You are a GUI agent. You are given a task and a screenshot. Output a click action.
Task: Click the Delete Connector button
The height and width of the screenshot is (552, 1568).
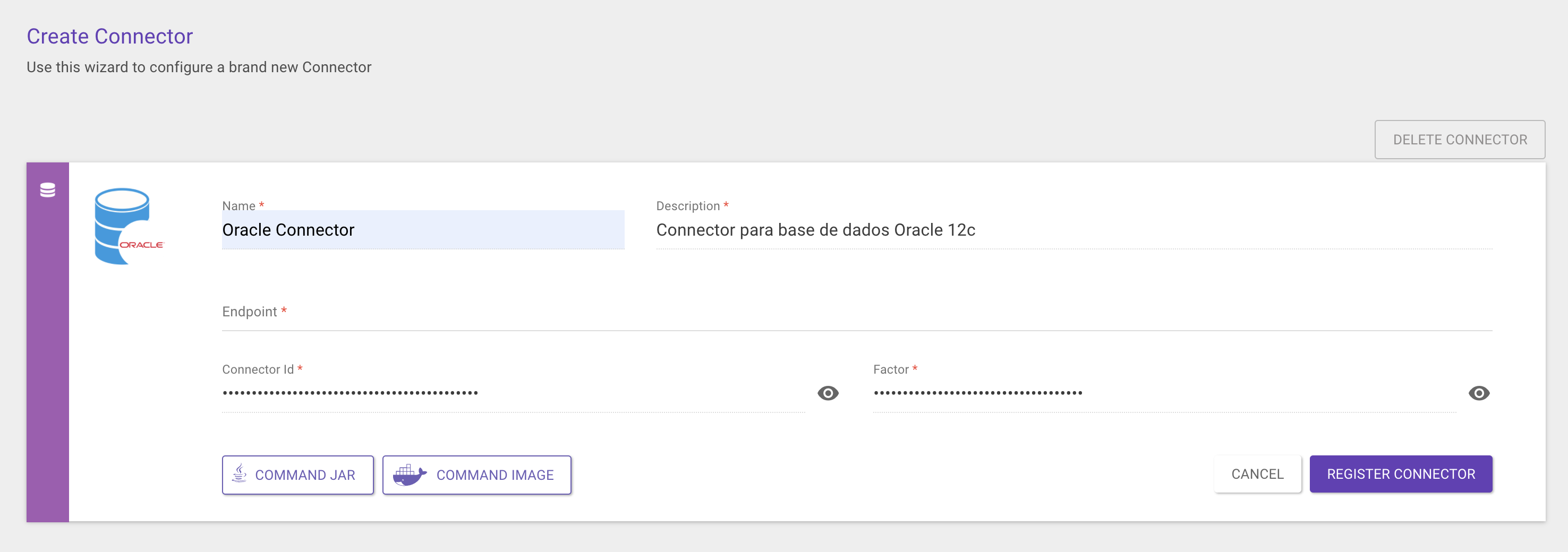click(1459, 139)
